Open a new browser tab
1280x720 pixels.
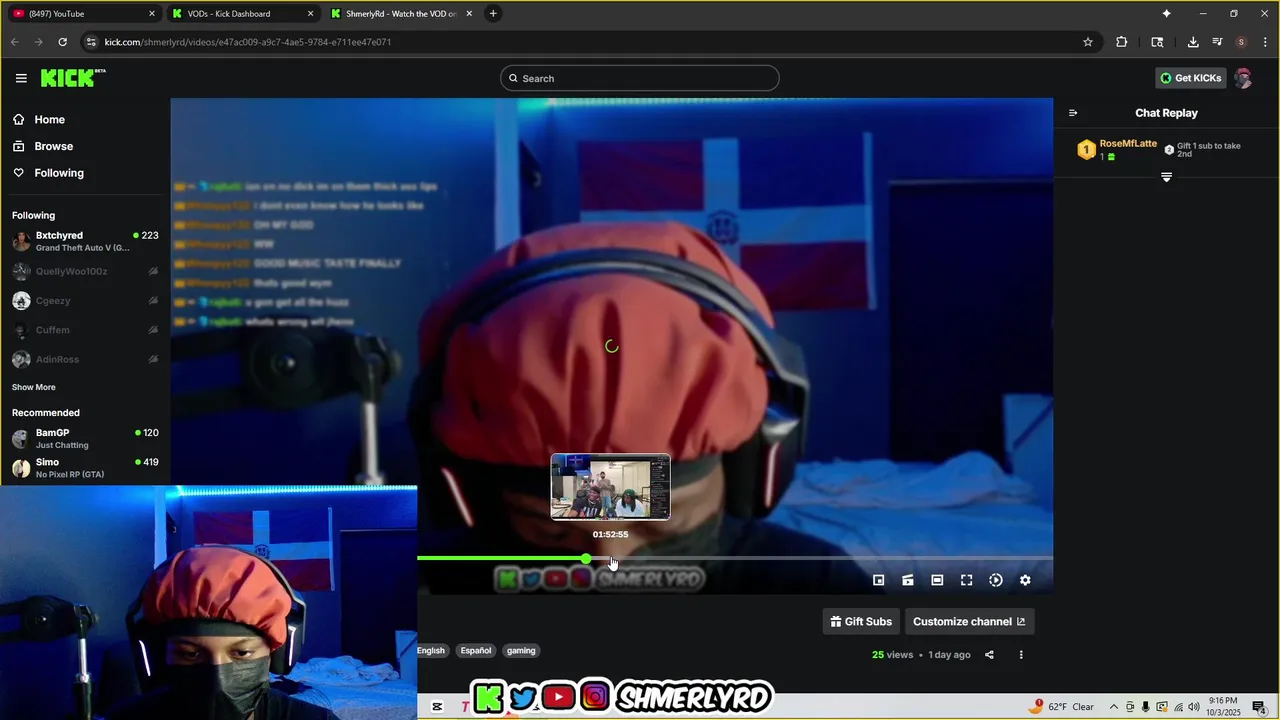tap(493, 14)
